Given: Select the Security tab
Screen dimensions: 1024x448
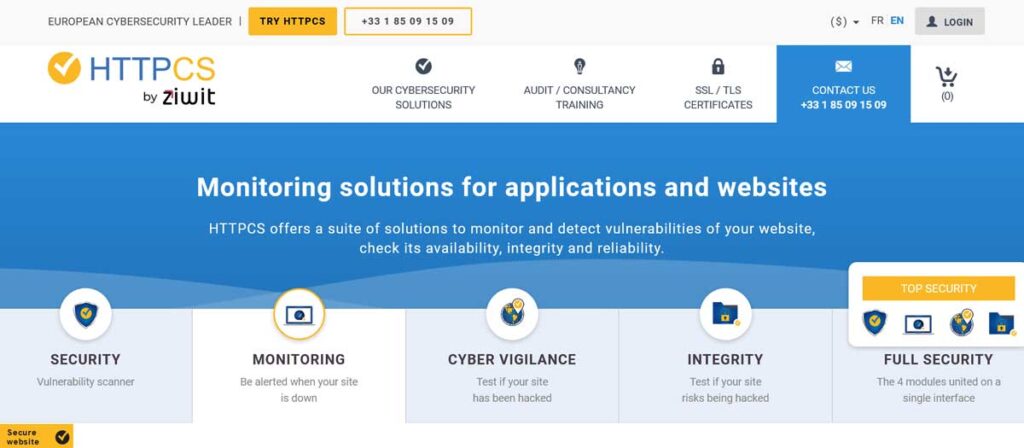Looking at the screenshot, I should pyautogui.click(x=96, y=366).
